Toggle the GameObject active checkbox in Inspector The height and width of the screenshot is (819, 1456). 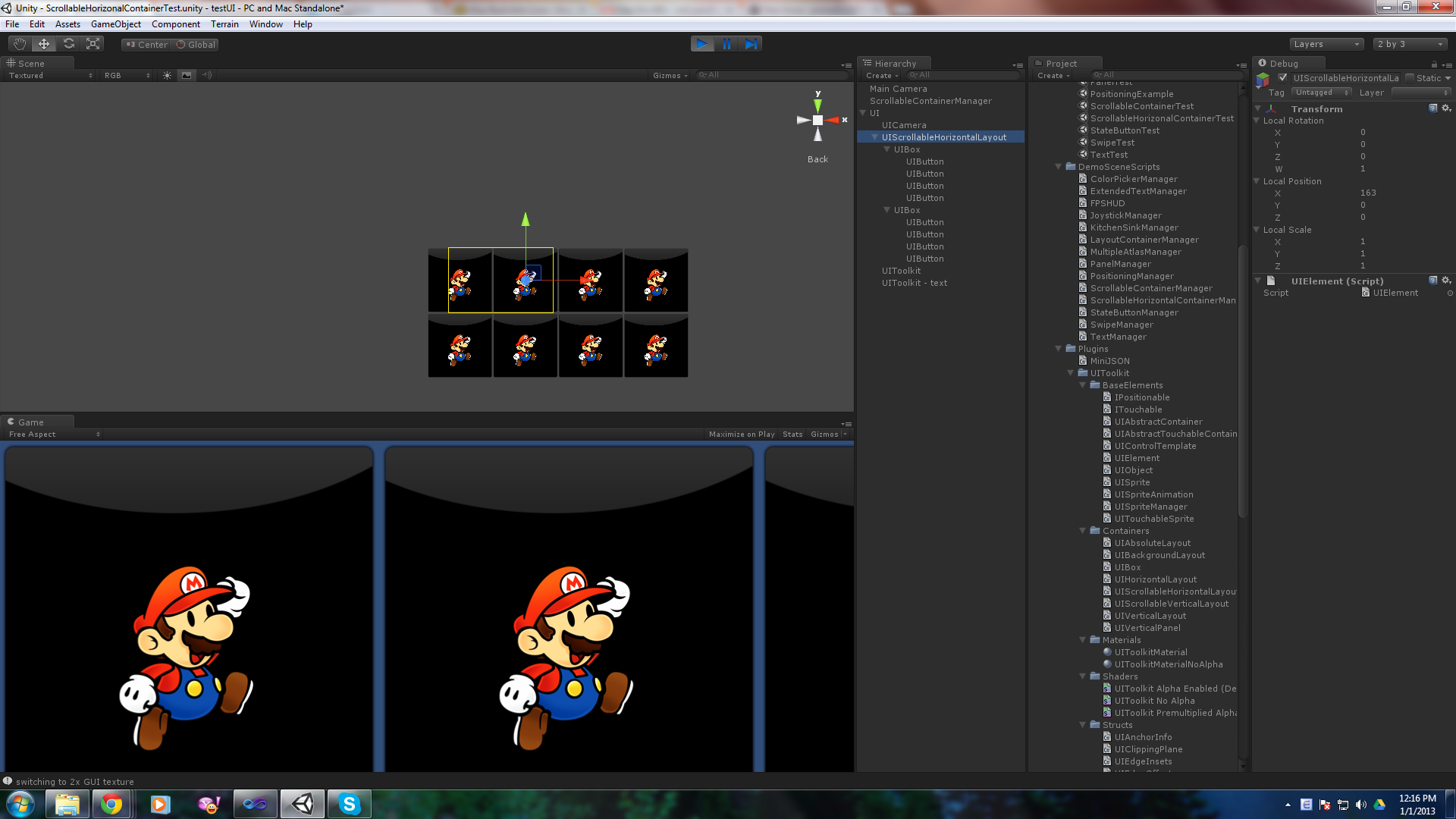click(x=1282, y=77)
